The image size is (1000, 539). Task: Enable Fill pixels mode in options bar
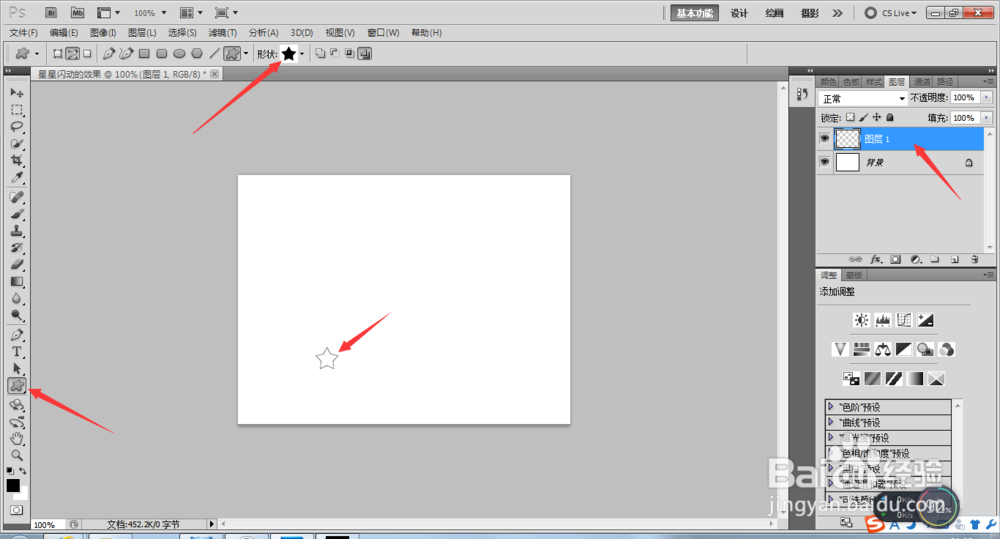(x=87, y=54)
